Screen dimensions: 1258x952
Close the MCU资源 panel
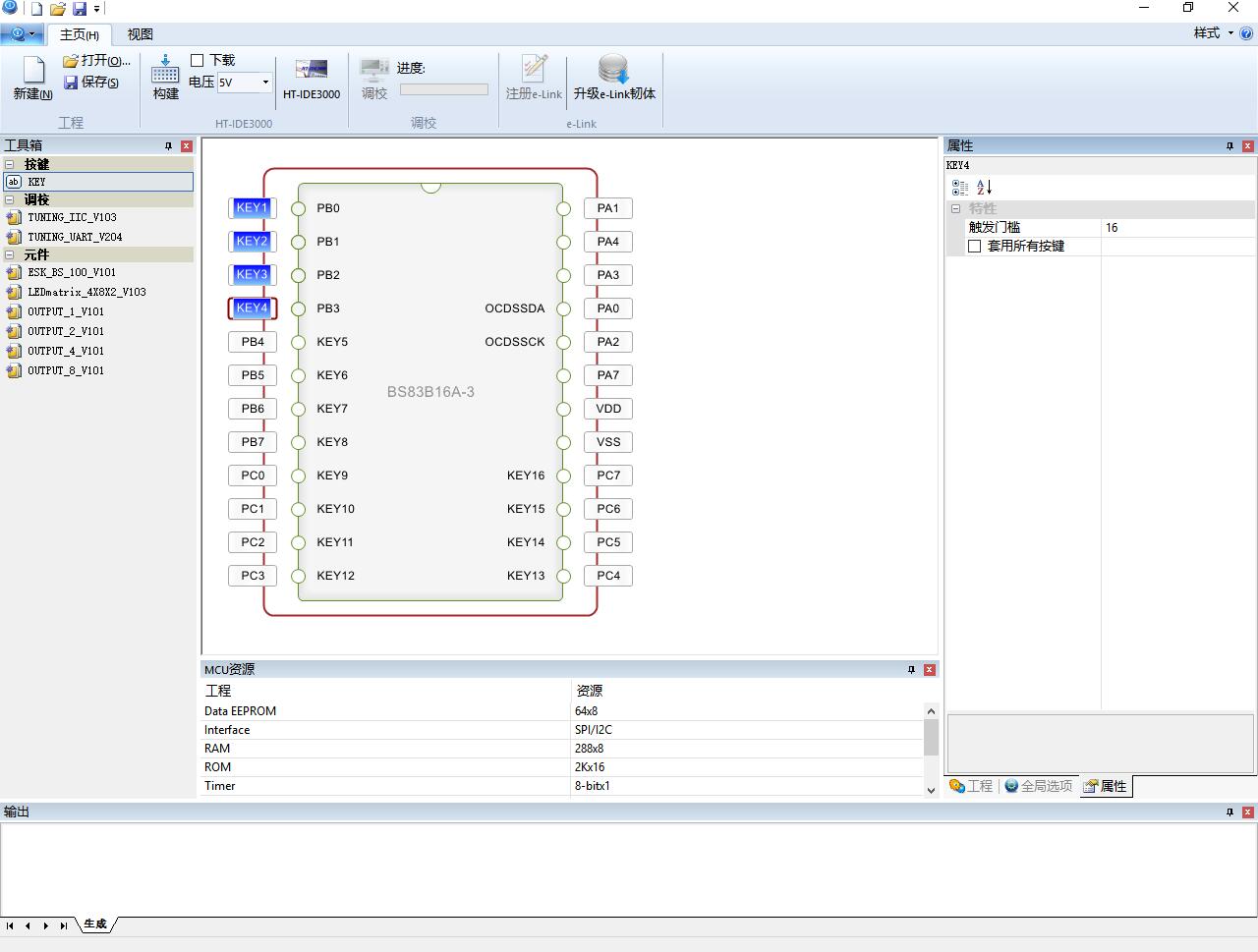(x=929, y=669)
